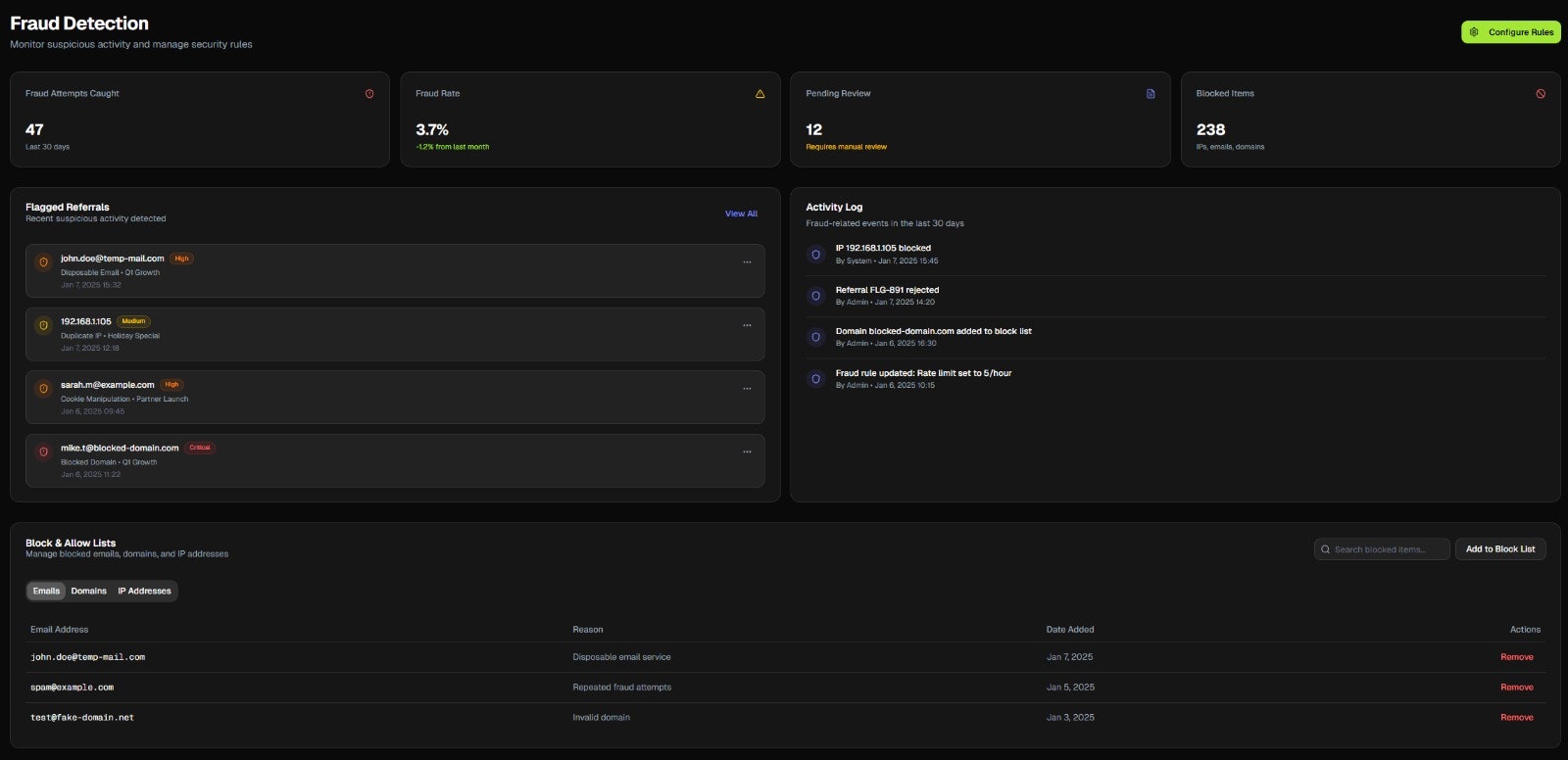The image size is (1568, 760).
Task: Switch to the Domains tab
Action: 88,591
